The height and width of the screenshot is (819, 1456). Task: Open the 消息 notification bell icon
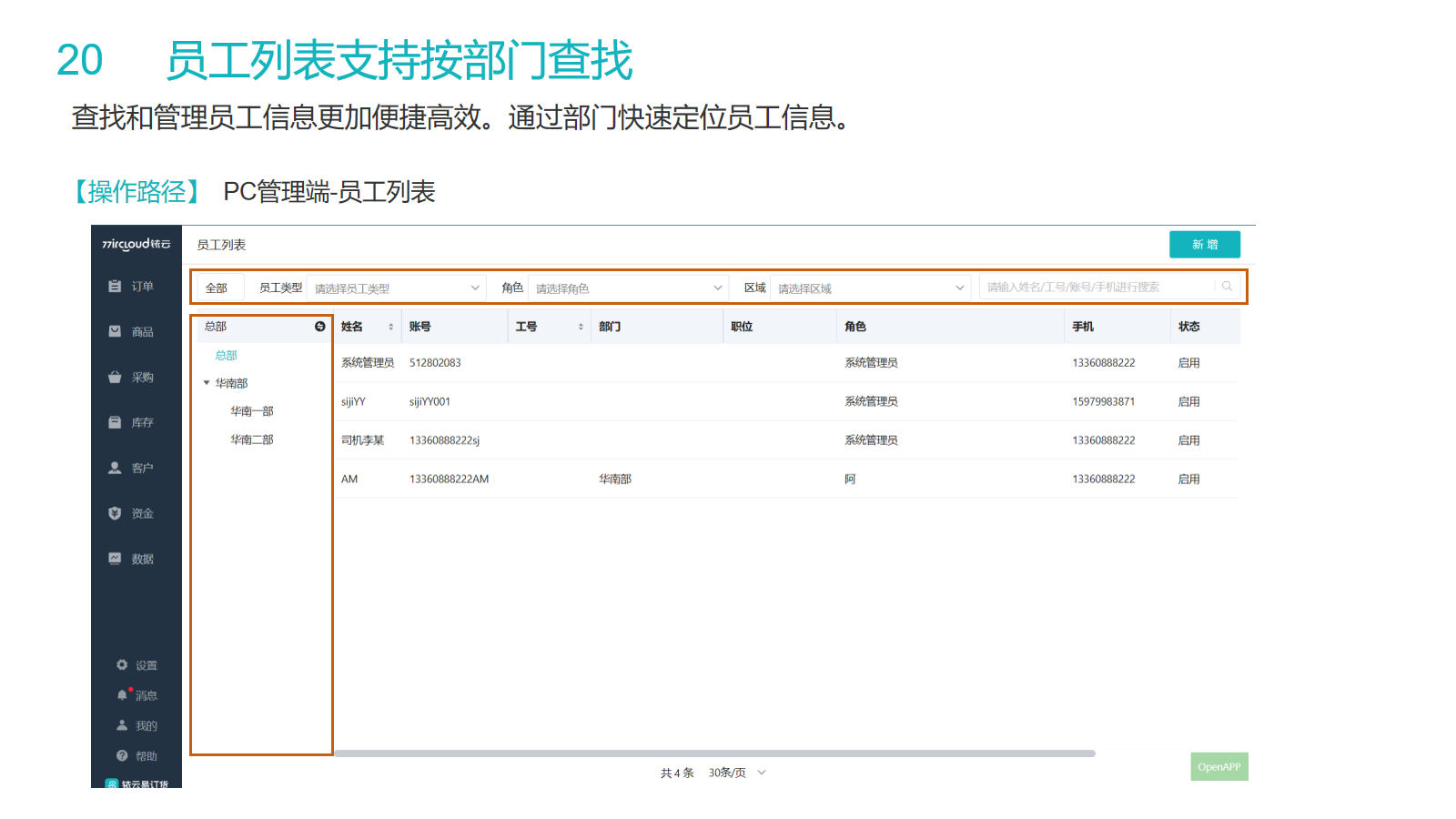pyautogui.click(x=122, y=695)
